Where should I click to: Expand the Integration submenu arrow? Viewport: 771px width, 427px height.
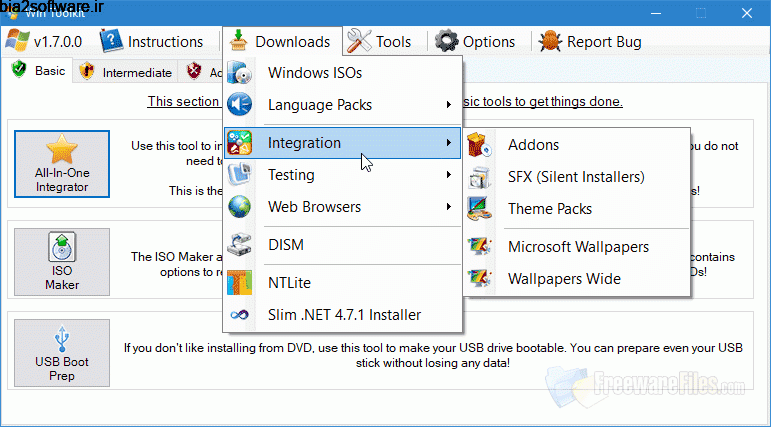pyautogui.click(x=448, y=143)
